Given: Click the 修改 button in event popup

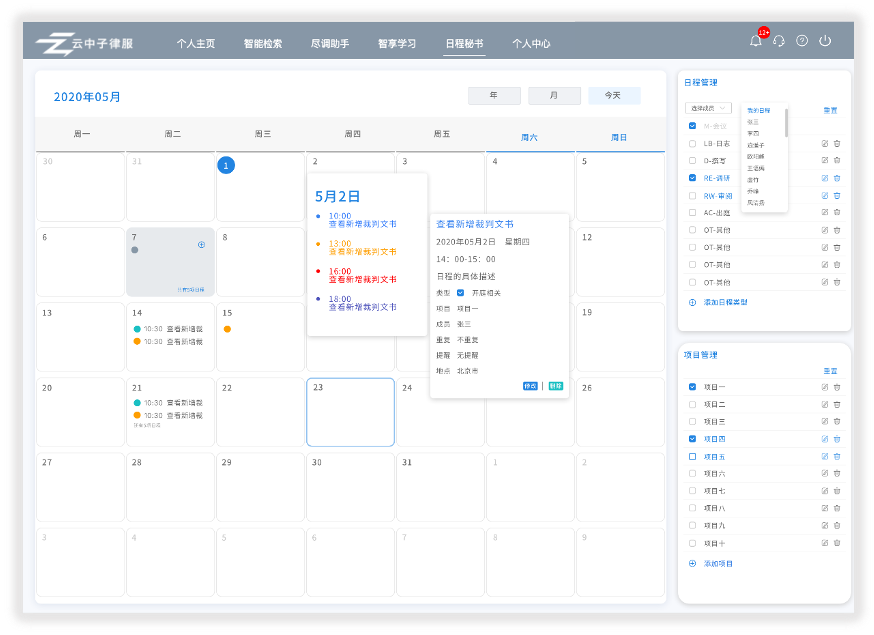Looking at the screenshot, I should (x=530, y=386).
